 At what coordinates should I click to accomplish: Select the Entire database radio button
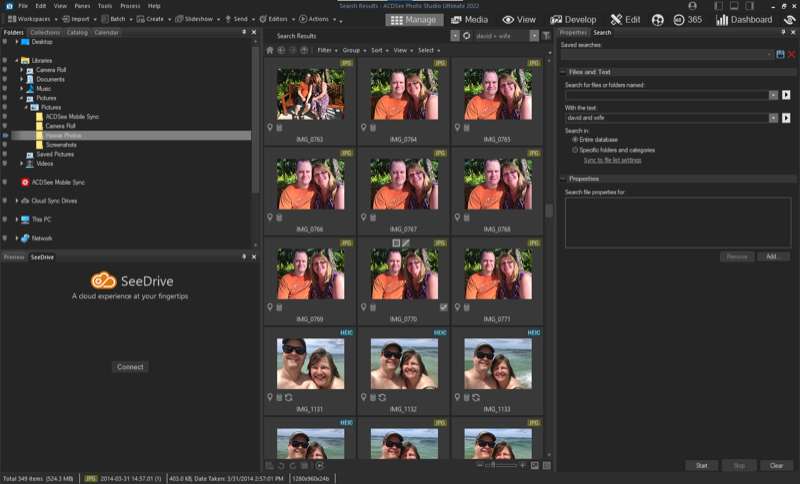point(575,139)
